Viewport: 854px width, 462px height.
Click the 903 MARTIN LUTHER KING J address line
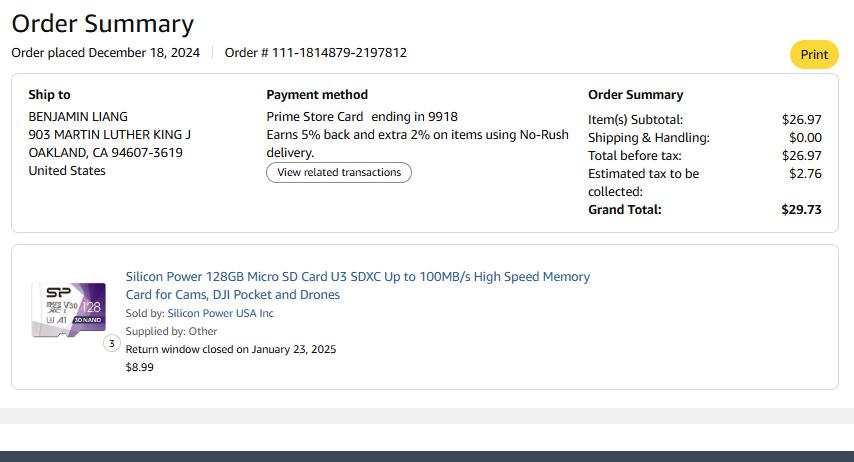(109, 135)
